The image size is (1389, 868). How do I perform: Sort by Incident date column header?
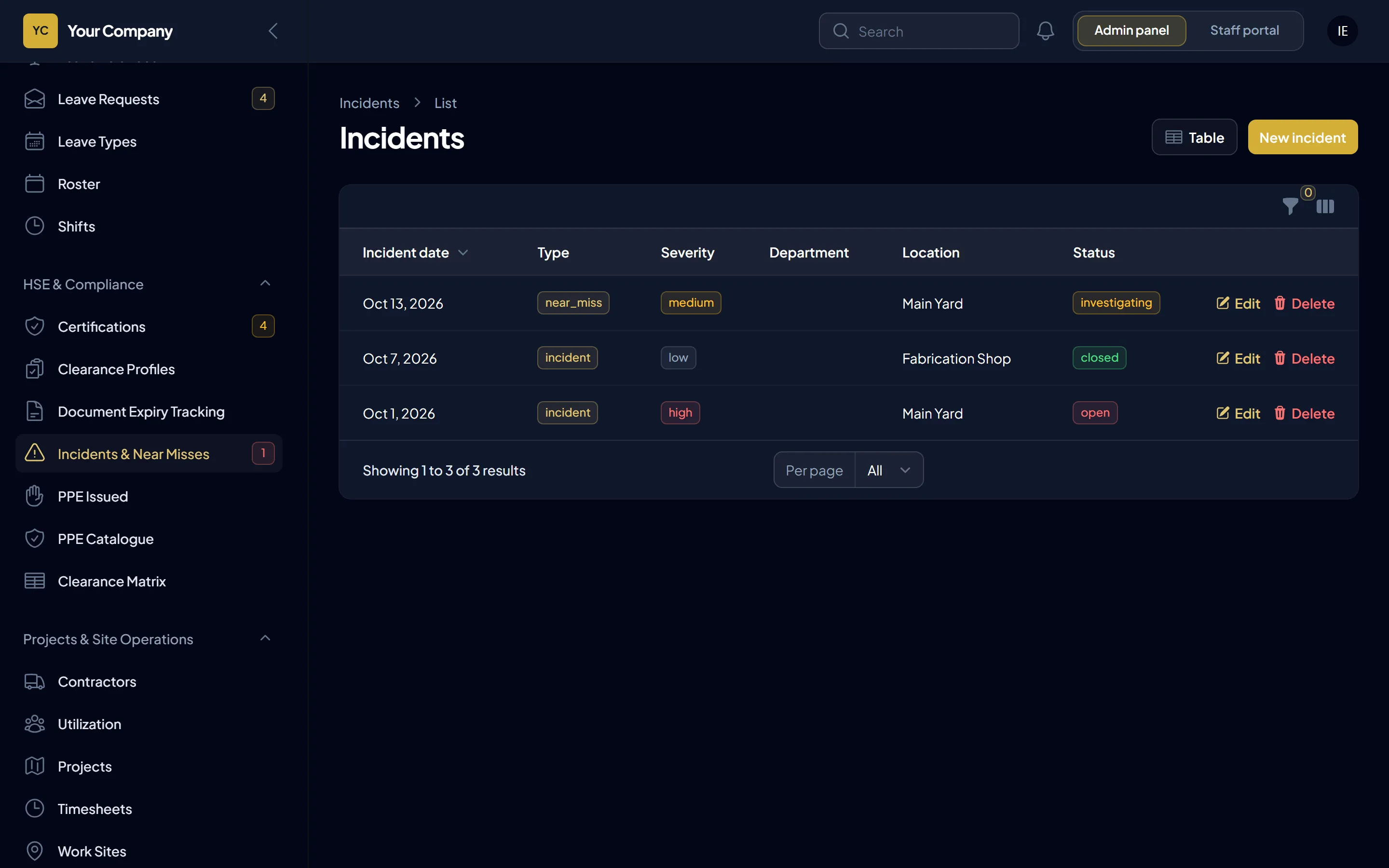click(415, 253)
